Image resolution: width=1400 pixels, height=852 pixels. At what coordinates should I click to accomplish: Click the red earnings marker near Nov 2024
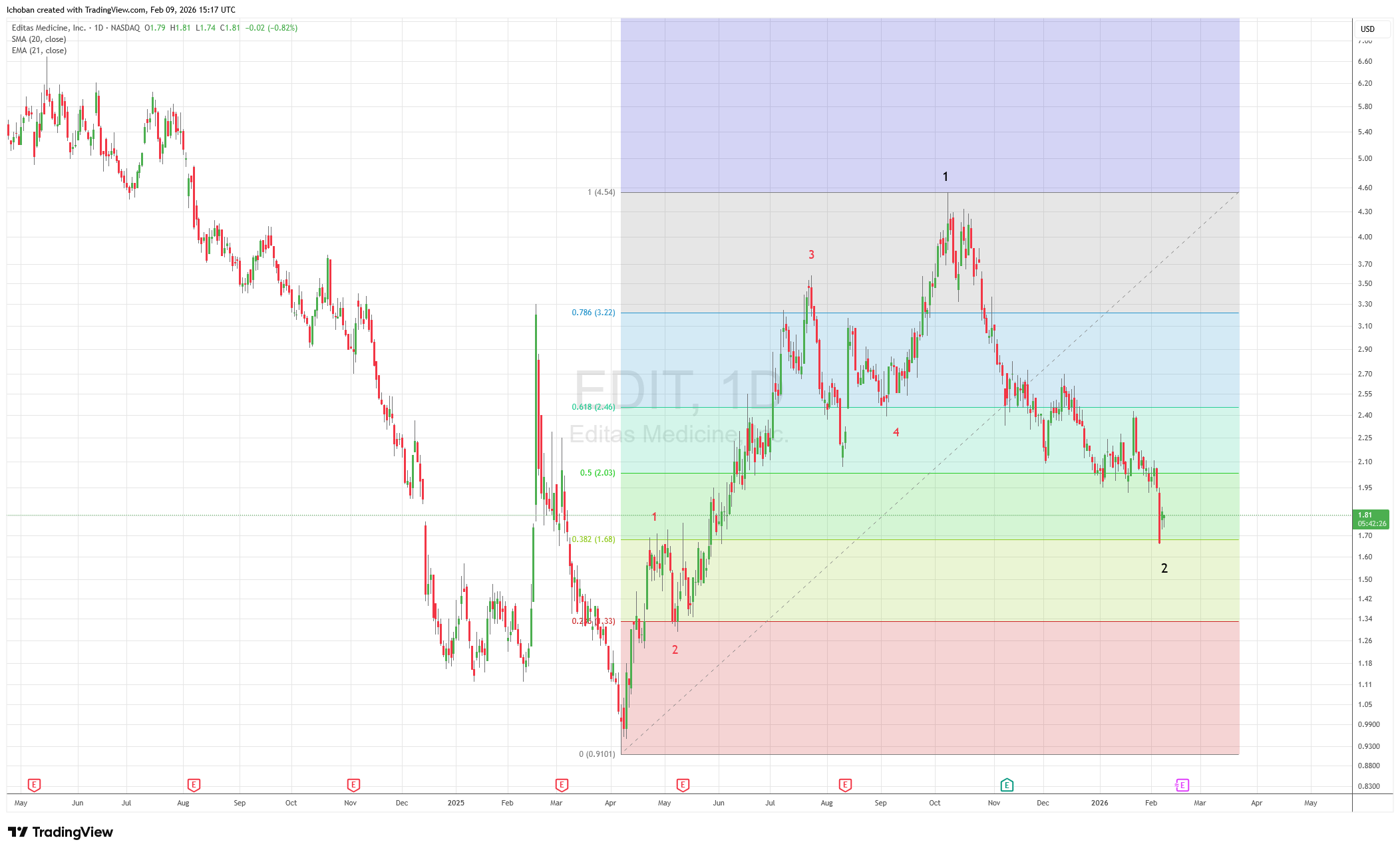353,785
